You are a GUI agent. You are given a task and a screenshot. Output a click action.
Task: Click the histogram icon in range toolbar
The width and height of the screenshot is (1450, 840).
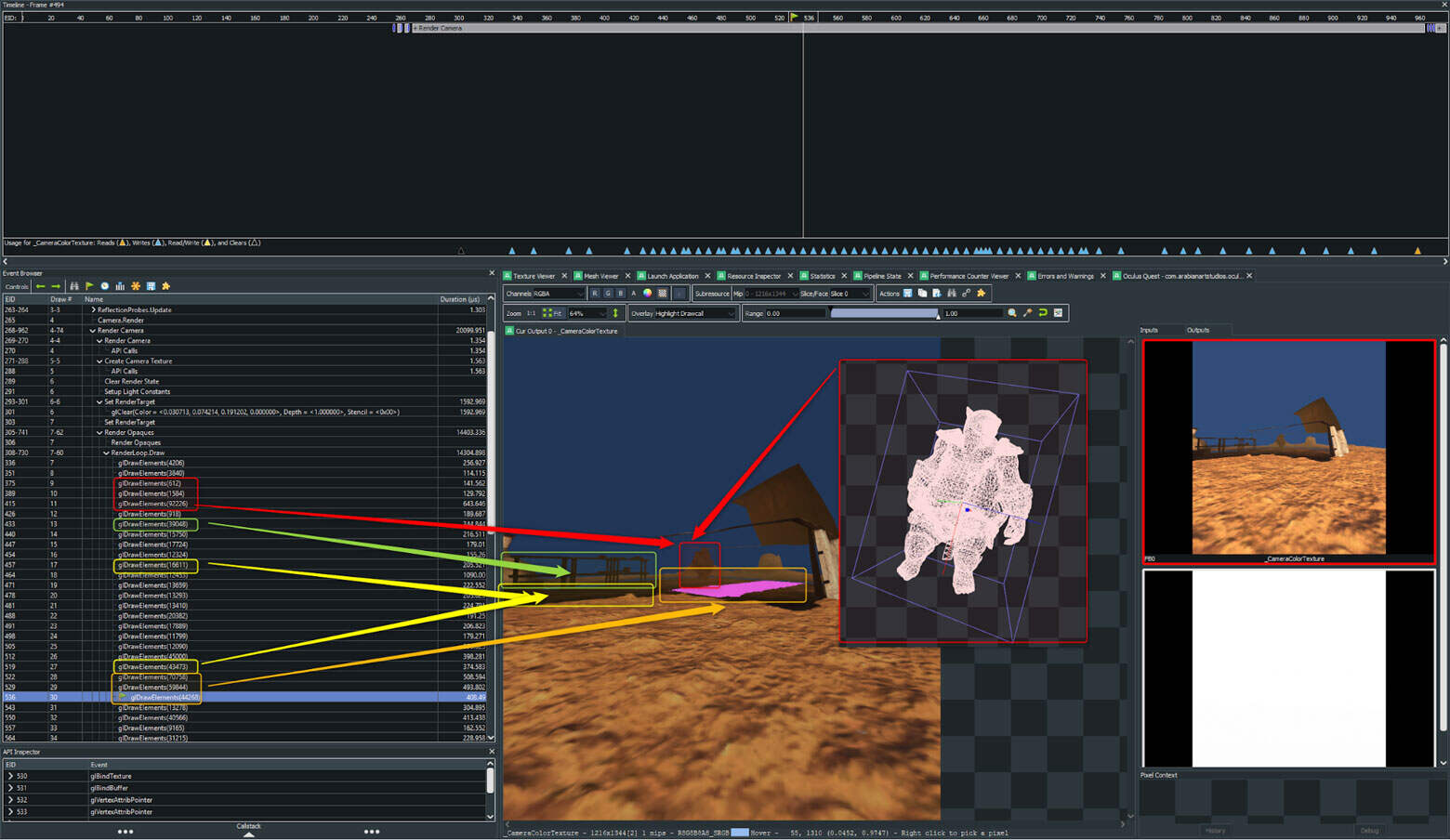click(x=1058, y=313)
